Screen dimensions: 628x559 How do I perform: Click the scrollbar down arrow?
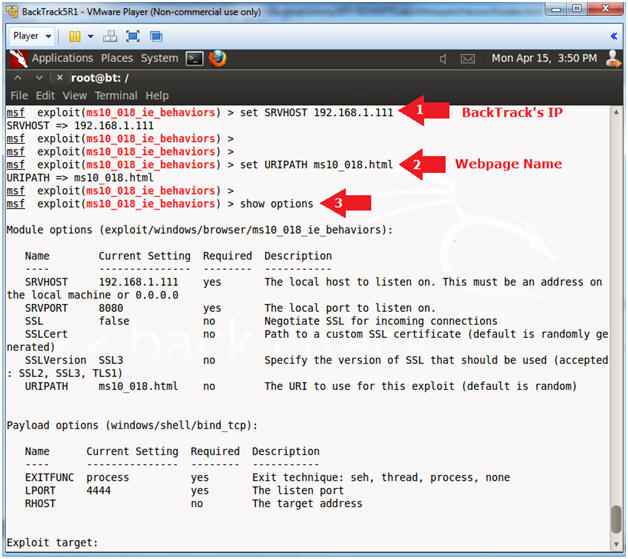pyautogui.click(x=616, y=544)
